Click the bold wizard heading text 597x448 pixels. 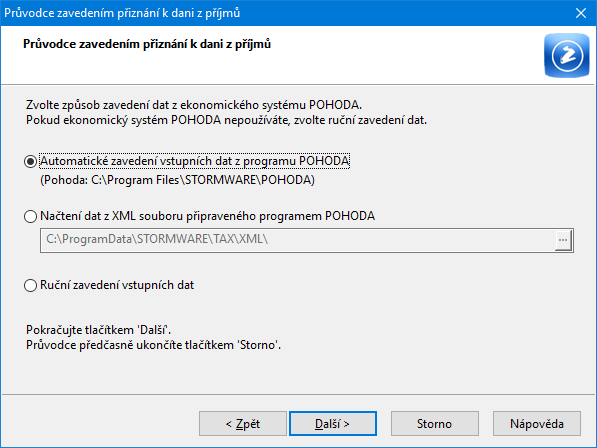pyautogui.click(x=147, y=44)
